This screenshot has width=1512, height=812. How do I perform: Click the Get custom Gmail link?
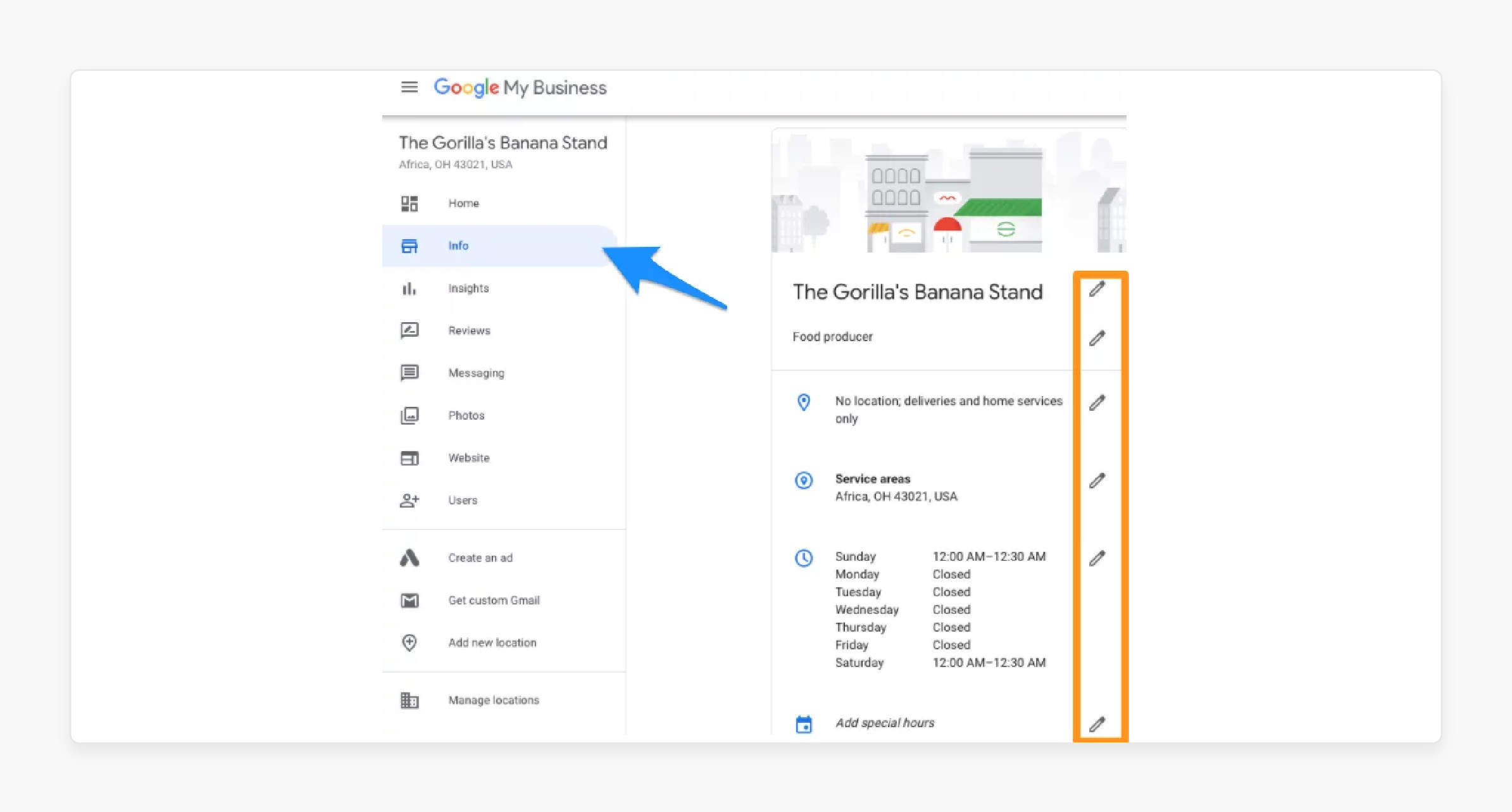point(494,600)
